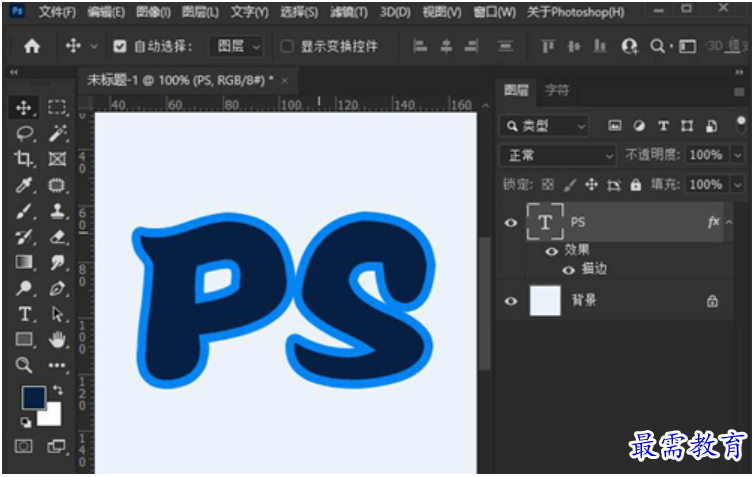Image resolution: width=753 pixels, height=477 pixels.
Task: Lock transparent pixels
Action: (547, 184)
